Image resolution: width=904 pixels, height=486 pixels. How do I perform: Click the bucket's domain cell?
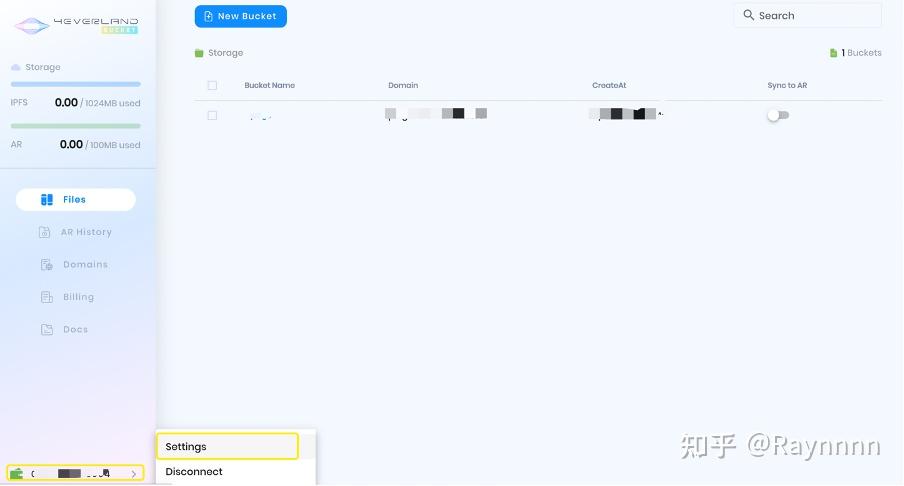pyautogui.click(x=436, y=114)
